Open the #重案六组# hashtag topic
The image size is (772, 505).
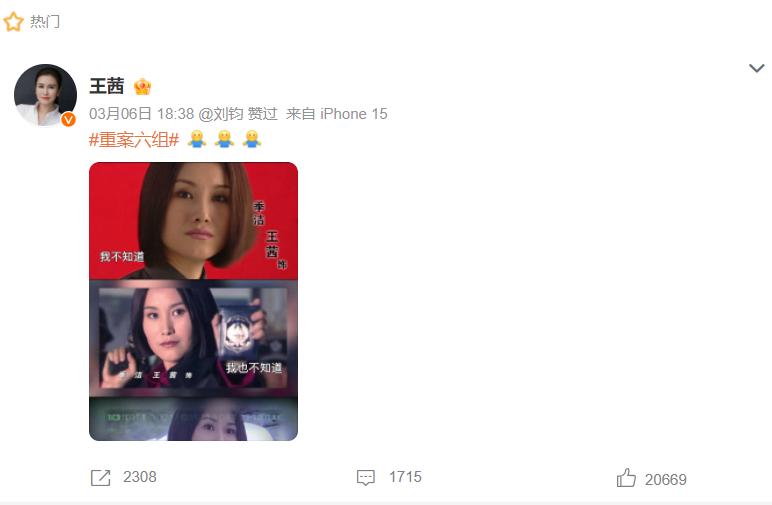134,140
